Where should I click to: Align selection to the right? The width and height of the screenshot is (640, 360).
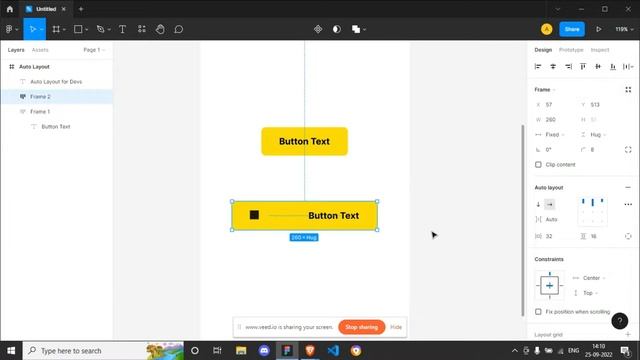568,67
